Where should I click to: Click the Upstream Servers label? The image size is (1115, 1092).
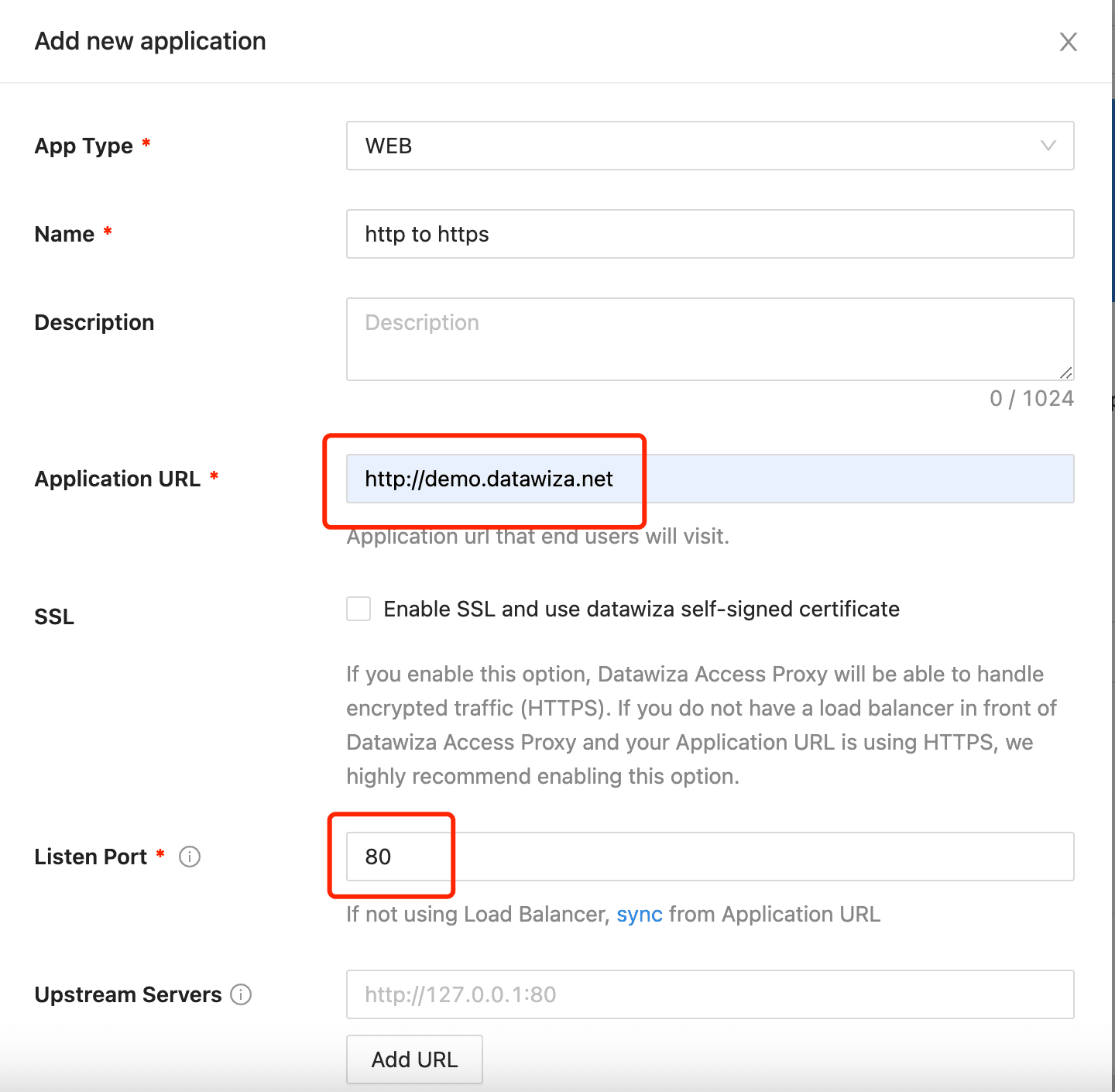[129, 994]
